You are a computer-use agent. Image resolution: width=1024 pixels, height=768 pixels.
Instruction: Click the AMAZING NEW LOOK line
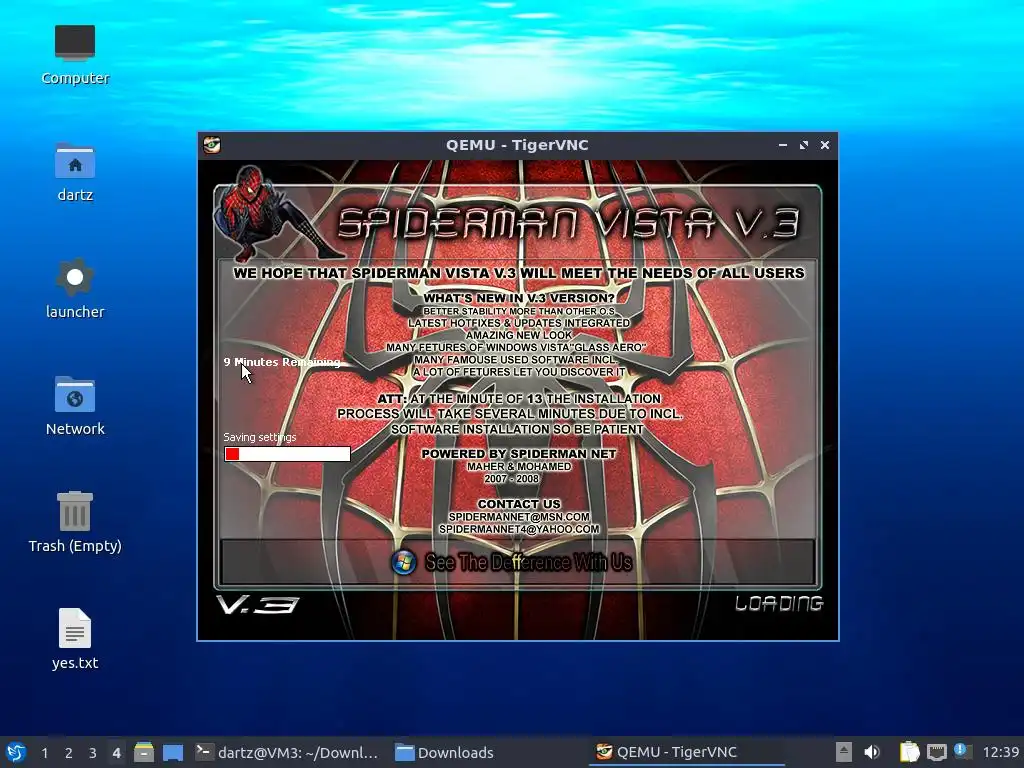tap(519, 335)
